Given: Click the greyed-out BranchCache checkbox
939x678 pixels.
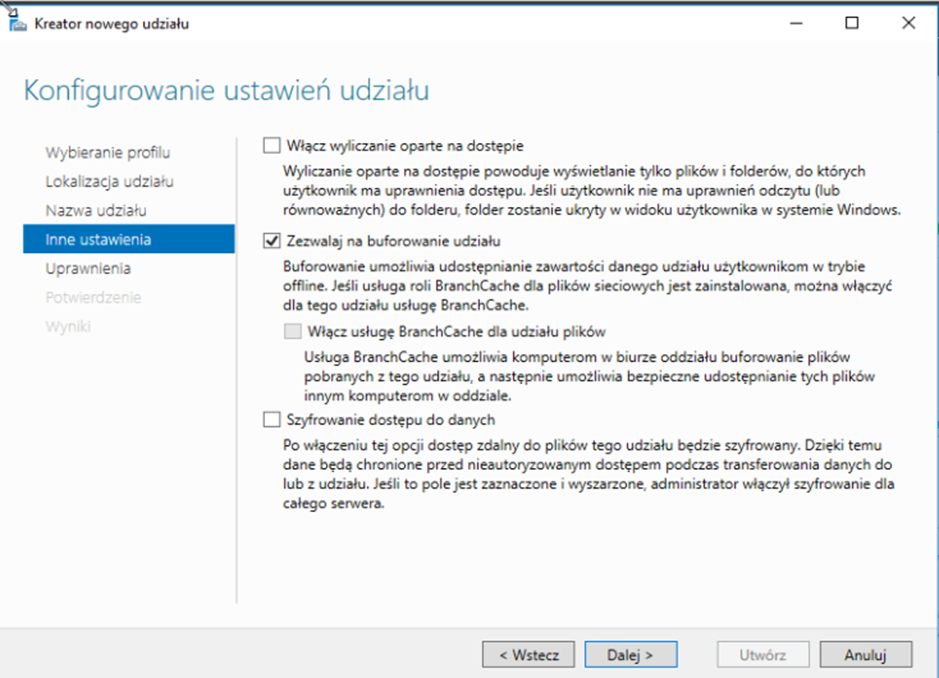Looking at the screenshot, I should (x=292, y=331).
